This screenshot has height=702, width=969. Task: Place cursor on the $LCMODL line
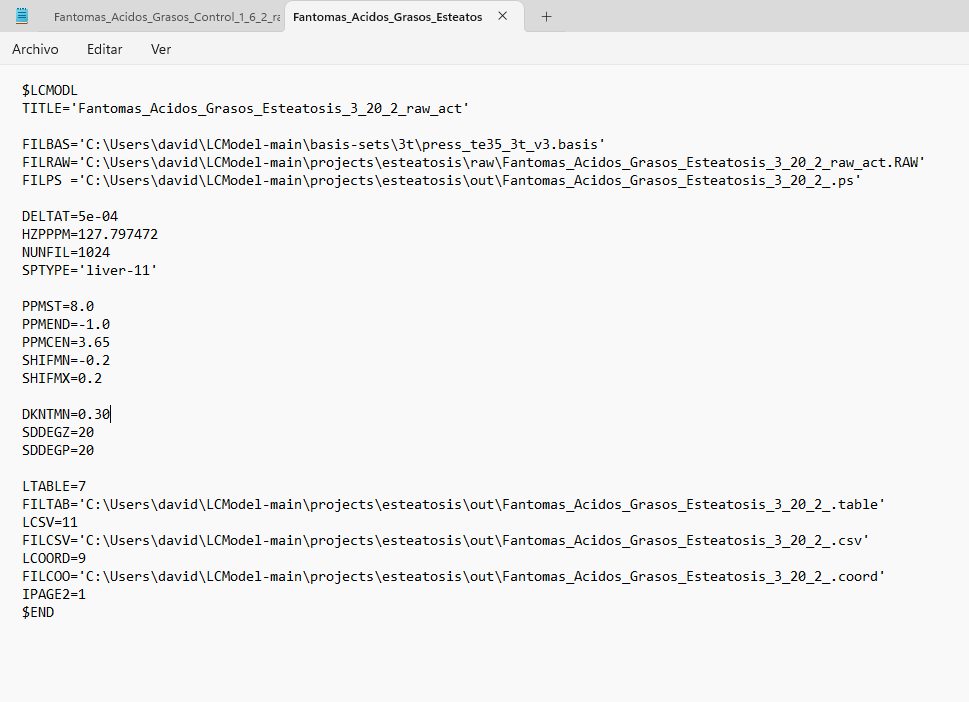coord(49,90)
